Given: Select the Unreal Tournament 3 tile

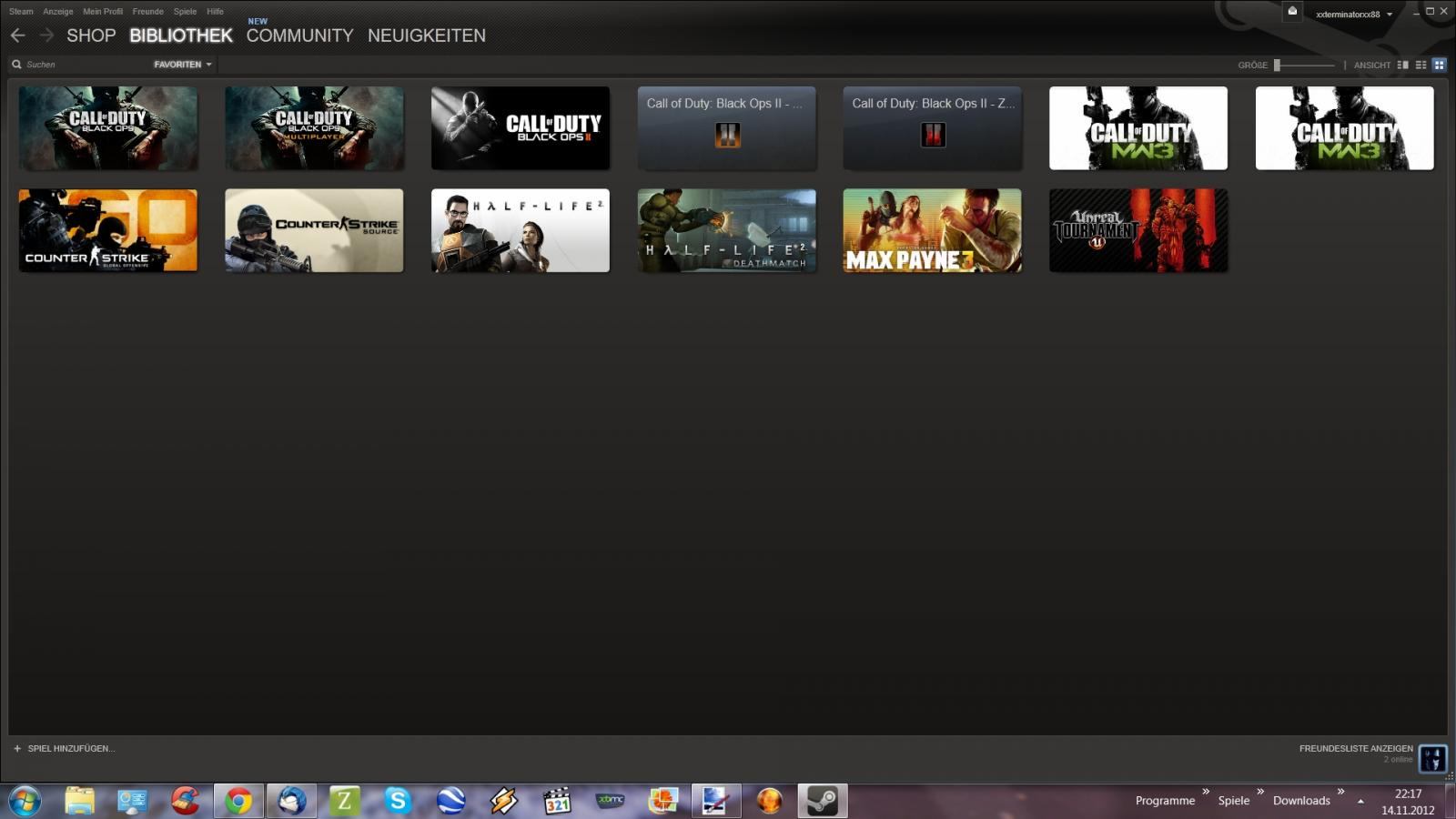Looking at the screenshot, I should pyautogui.click(x=1138, y=230).
